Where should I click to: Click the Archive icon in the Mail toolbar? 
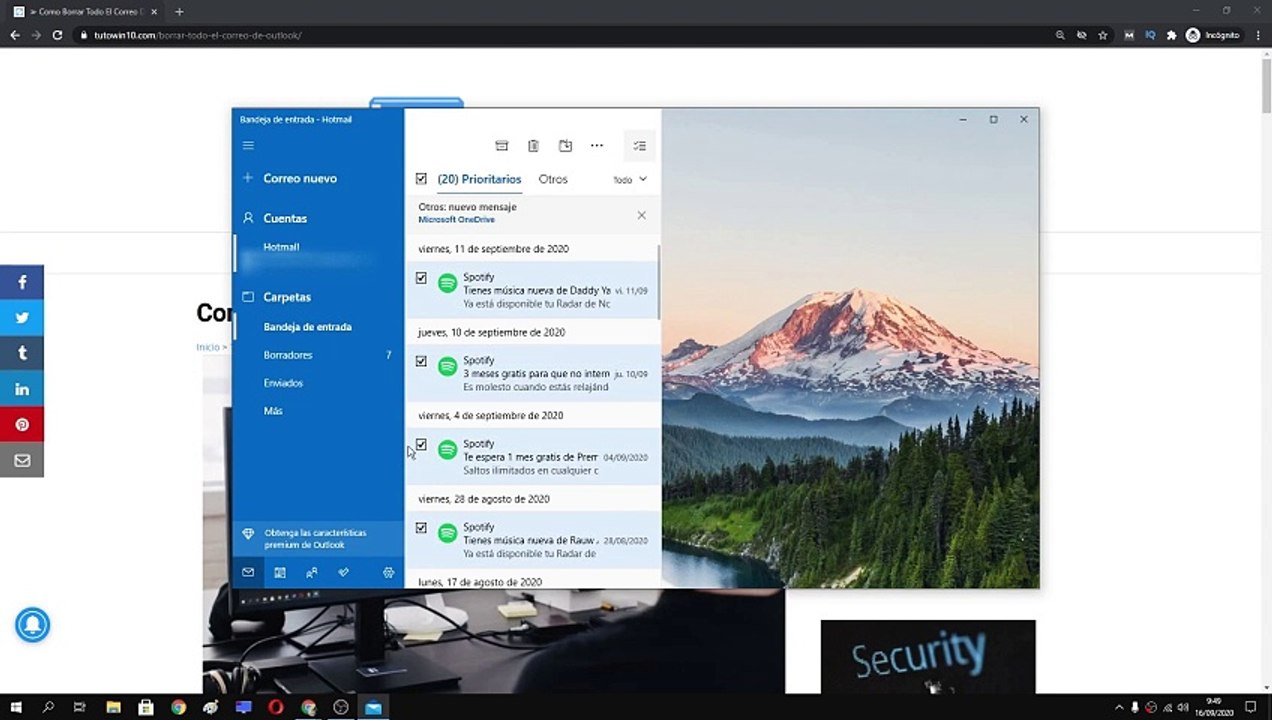(x=502, y=146)
